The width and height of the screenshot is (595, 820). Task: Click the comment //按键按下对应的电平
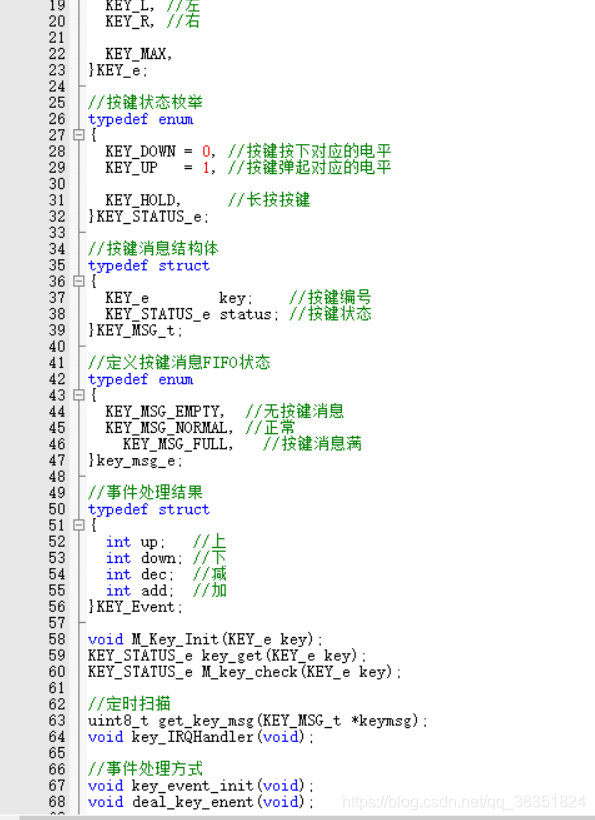(310, 152)
